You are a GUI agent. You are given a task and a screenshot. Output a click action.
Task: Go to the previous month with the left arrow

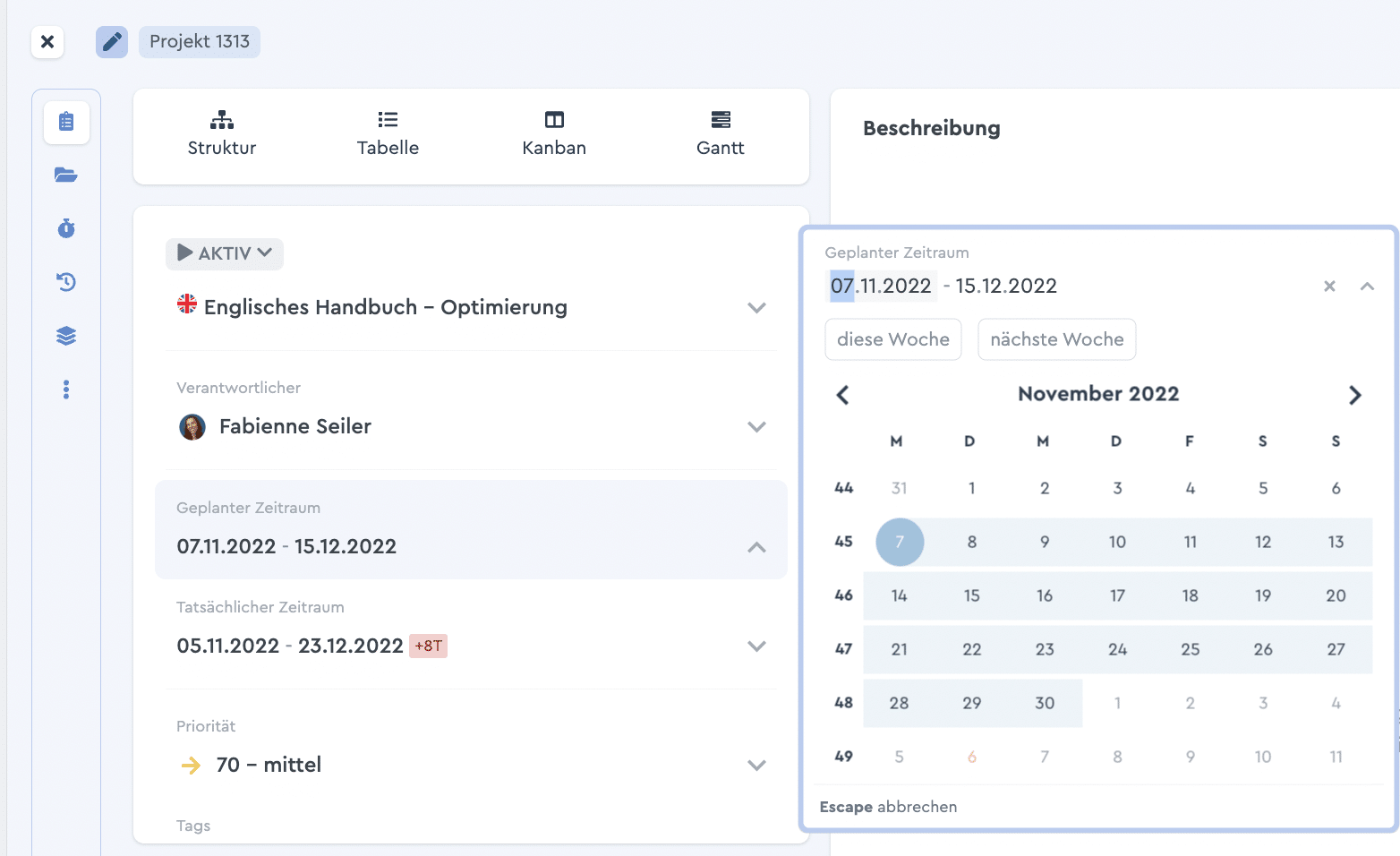point(842,395)
